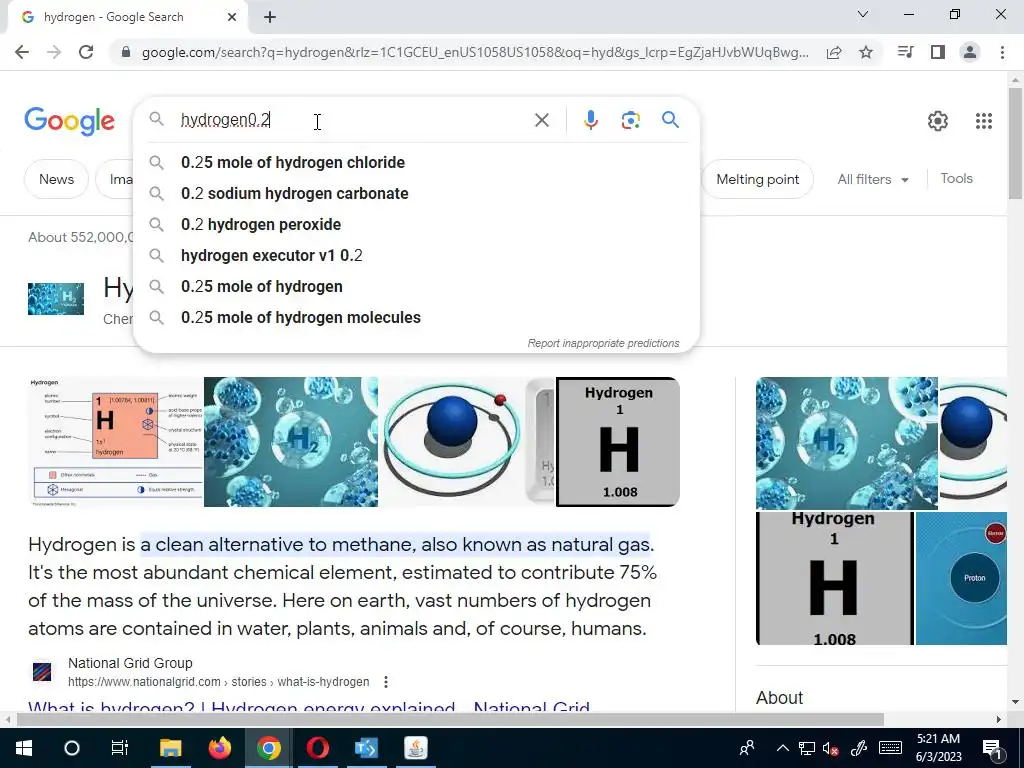Click the nationalgrid.com URL breadcrumb
Image resolution: width=1024 pixels, height=768 pixels.
coord(218,682)
